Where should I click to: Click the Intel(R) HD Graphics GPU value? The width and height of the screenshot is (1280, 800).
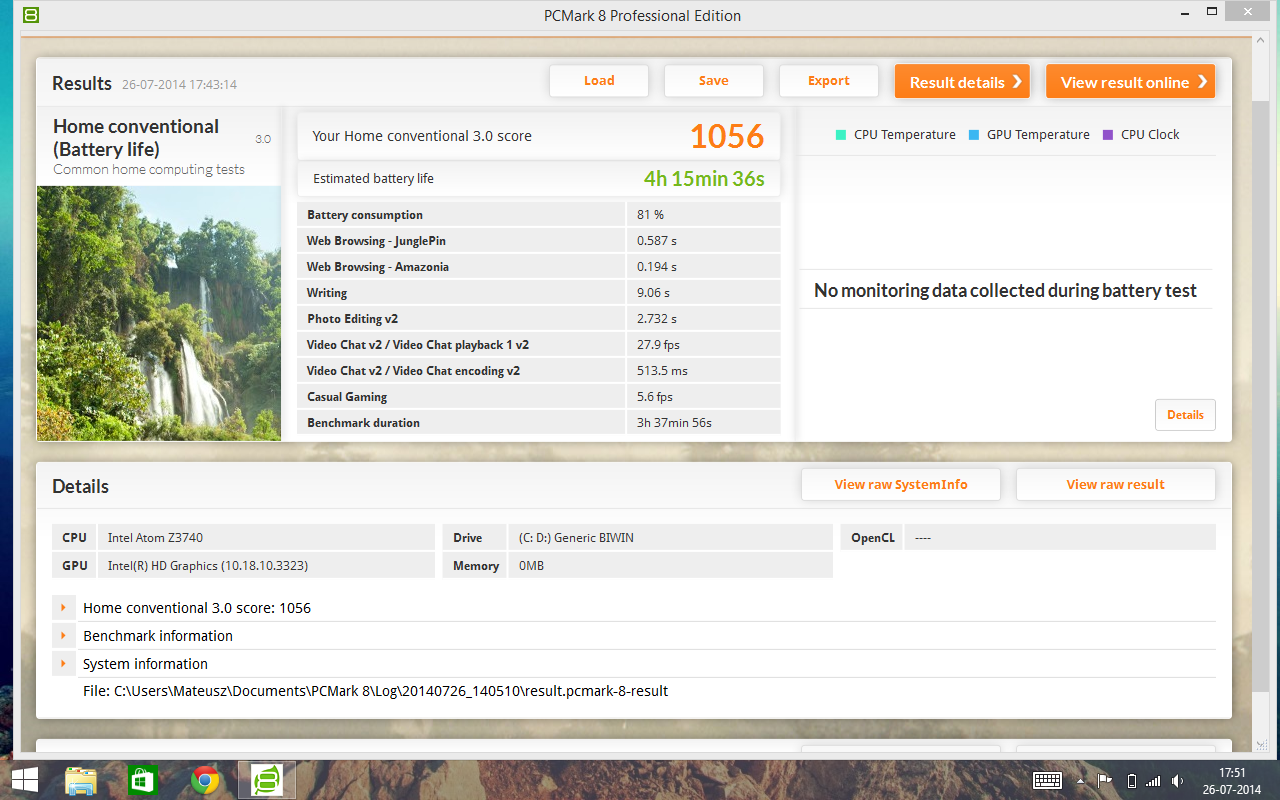tap(208, 566)
